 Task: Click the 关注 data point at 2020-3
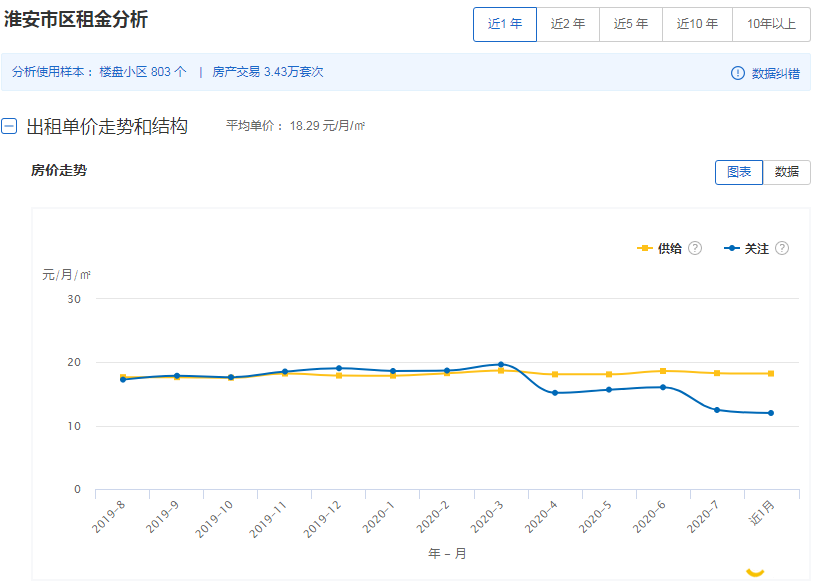(501, 364)
